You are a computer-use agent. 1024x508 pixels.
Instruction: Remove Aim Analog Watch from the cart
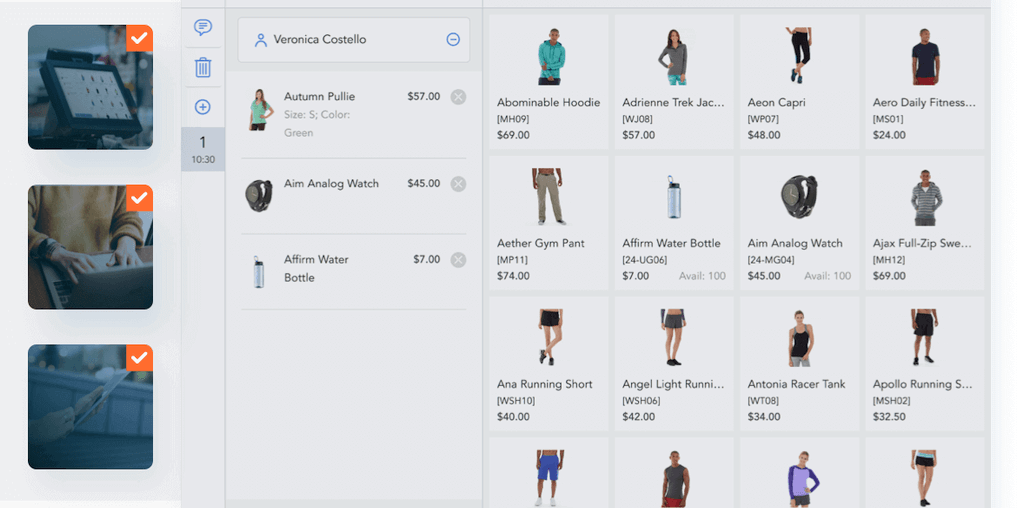(458, 184)
